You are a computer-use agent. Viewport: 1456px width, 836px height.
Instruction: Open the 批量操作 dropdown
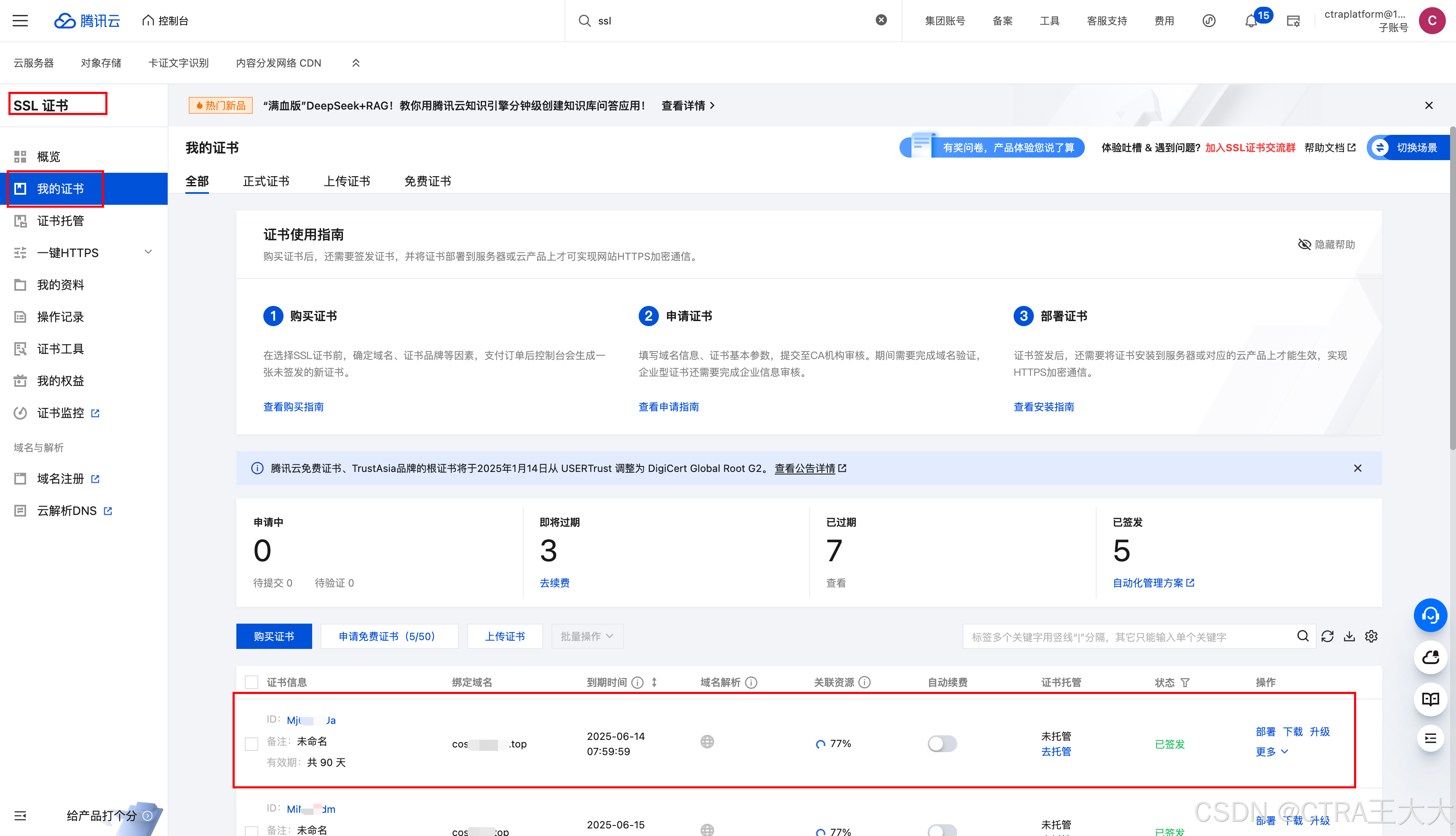click(586, 636)
